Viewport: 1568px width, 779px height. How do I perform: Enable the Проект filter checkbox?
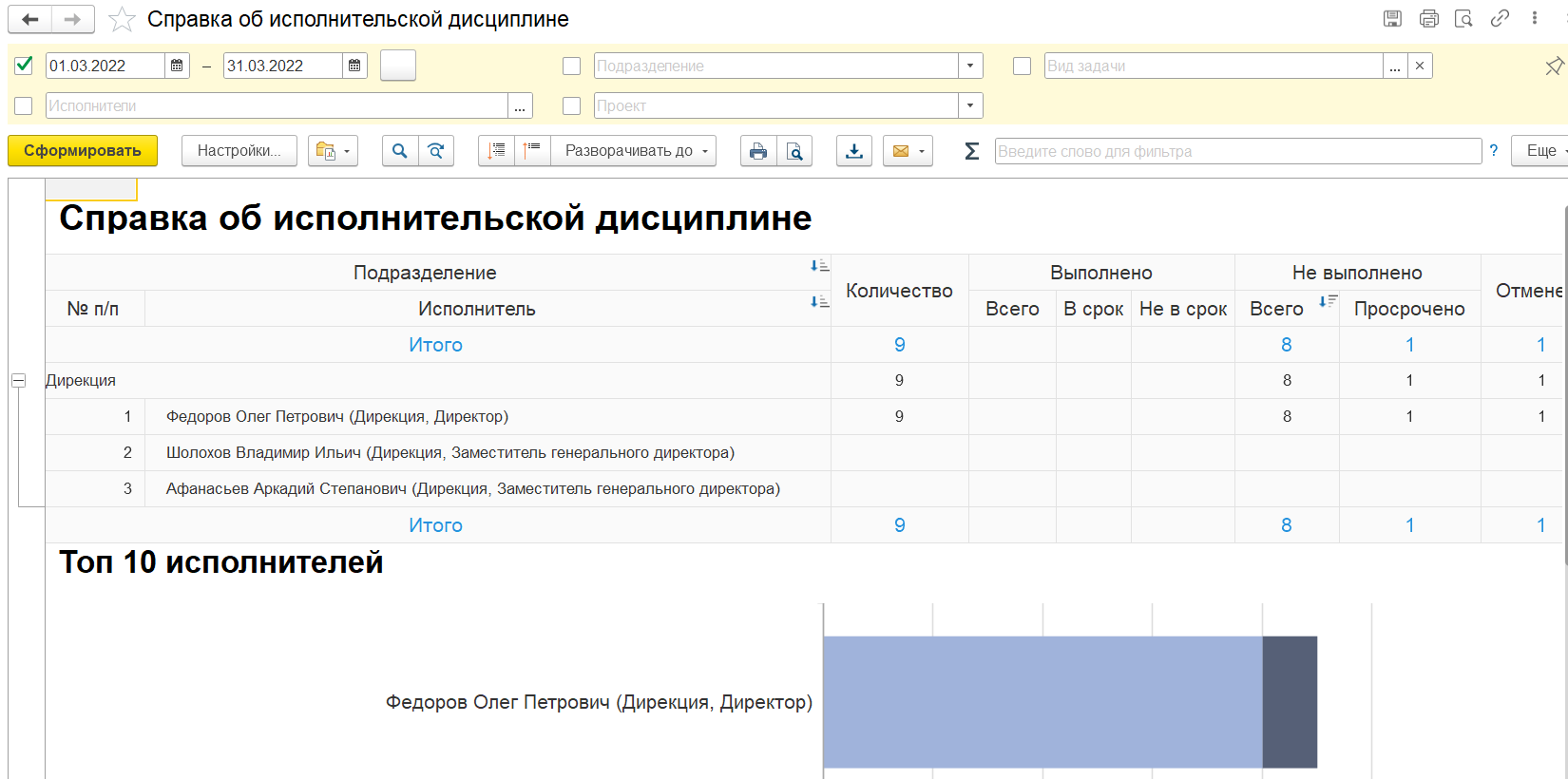(571, 105)
